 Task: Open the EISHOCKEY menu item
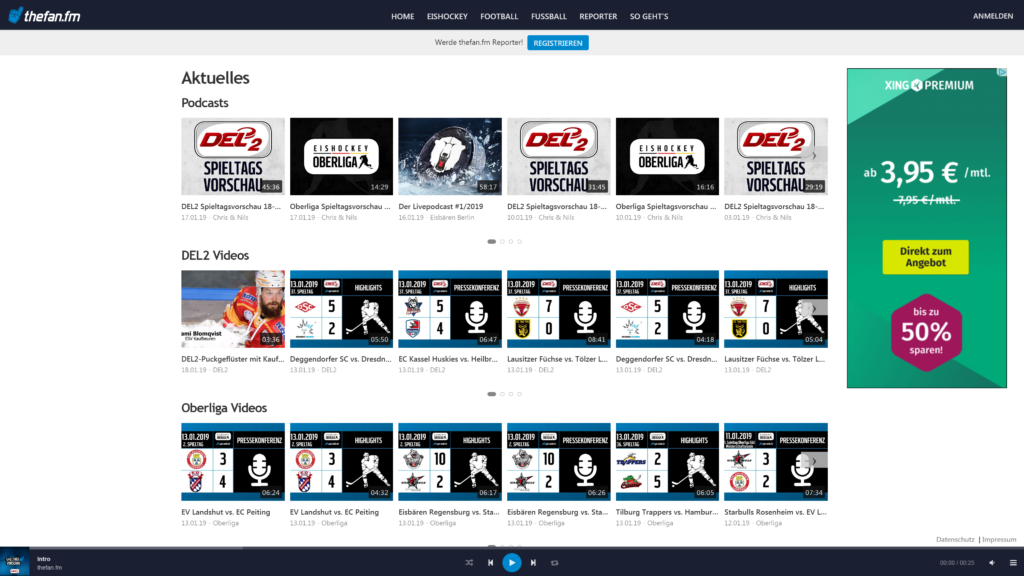(x=447, y=16)
